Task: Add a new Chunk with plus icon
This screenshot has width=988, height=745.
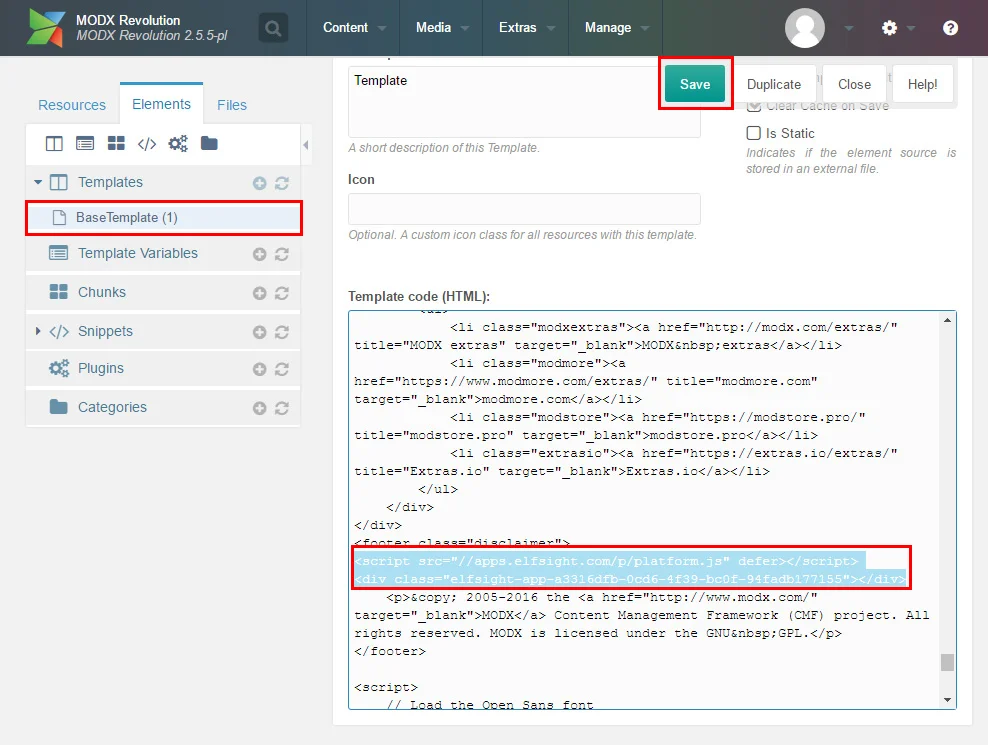Action: [x=260, y=293]
